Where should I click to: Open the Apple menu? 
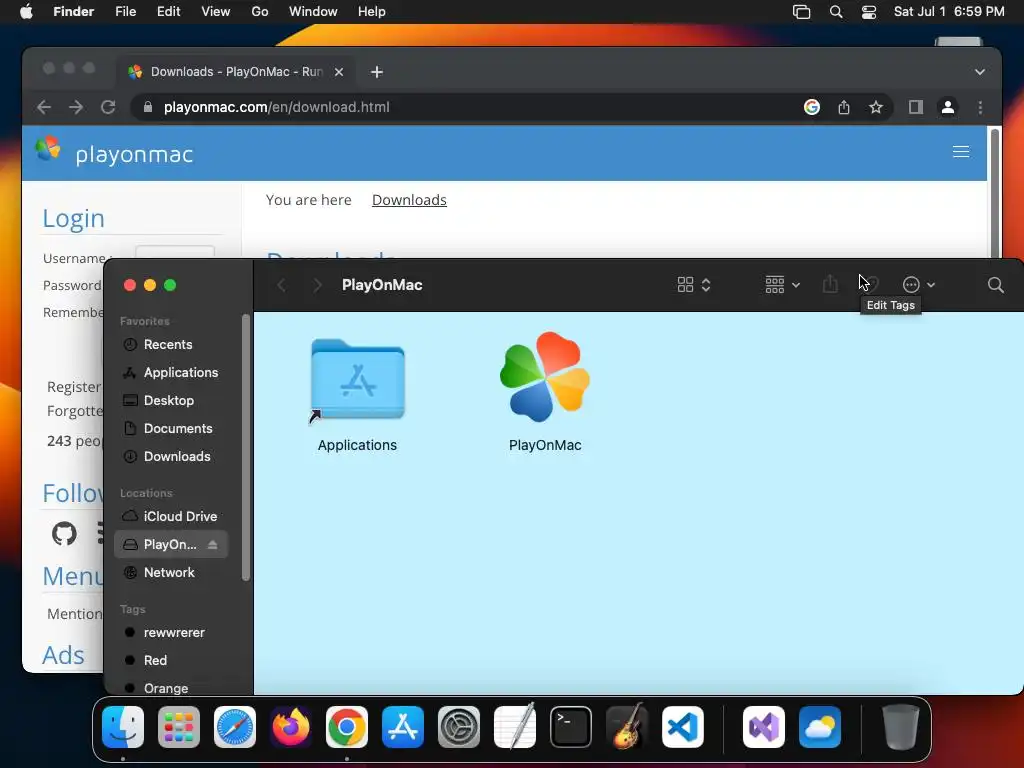point(26,12)
